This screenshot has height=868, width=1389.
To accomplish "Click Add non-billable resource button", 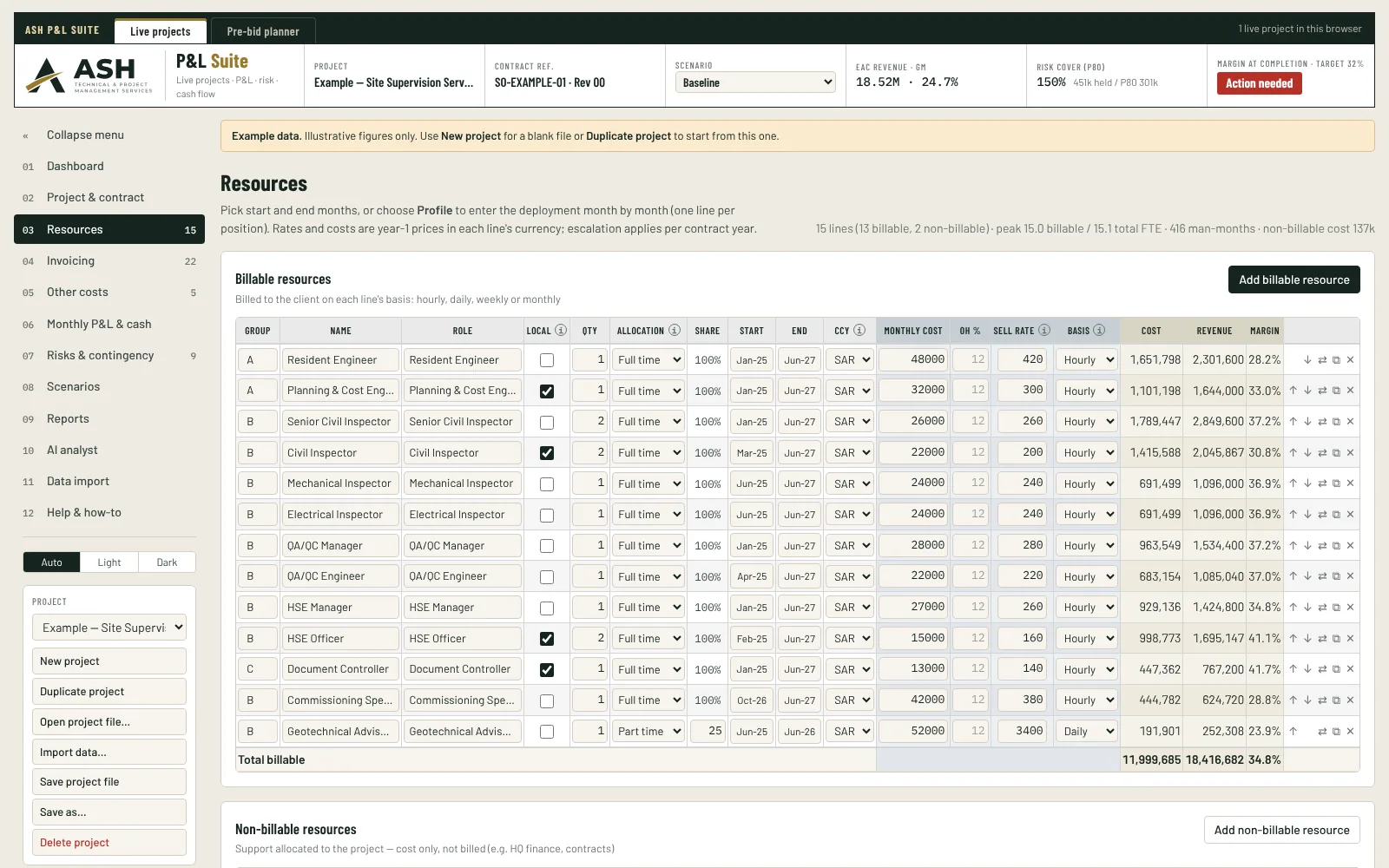I will click(x=1282, y=830).
